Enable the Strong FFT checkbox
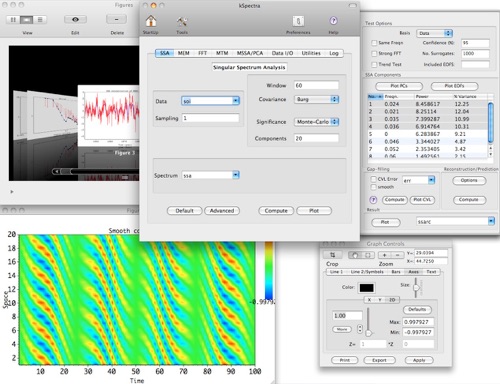The height and width of the screenshot is (384, 500). [x=374, y=54]
